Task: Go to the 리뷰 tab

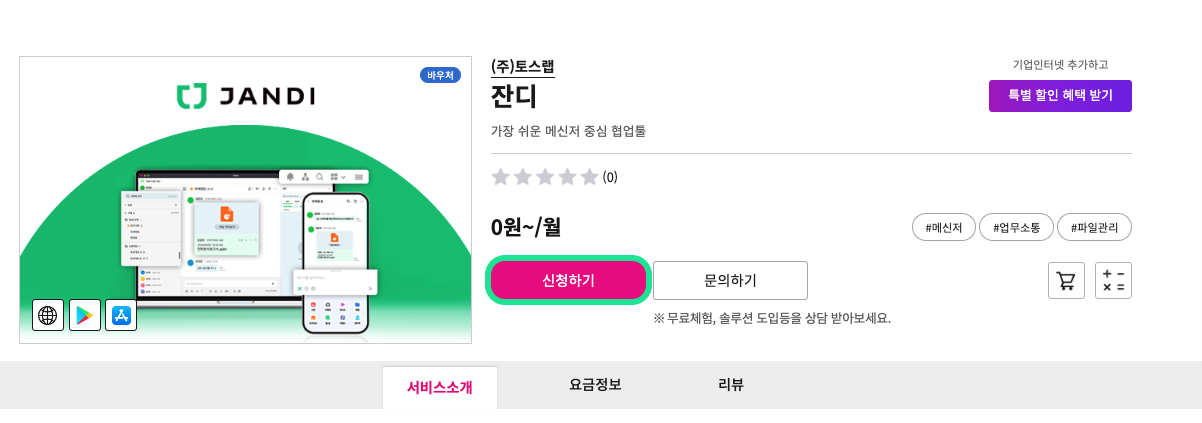Action: [x=731, y=384]
